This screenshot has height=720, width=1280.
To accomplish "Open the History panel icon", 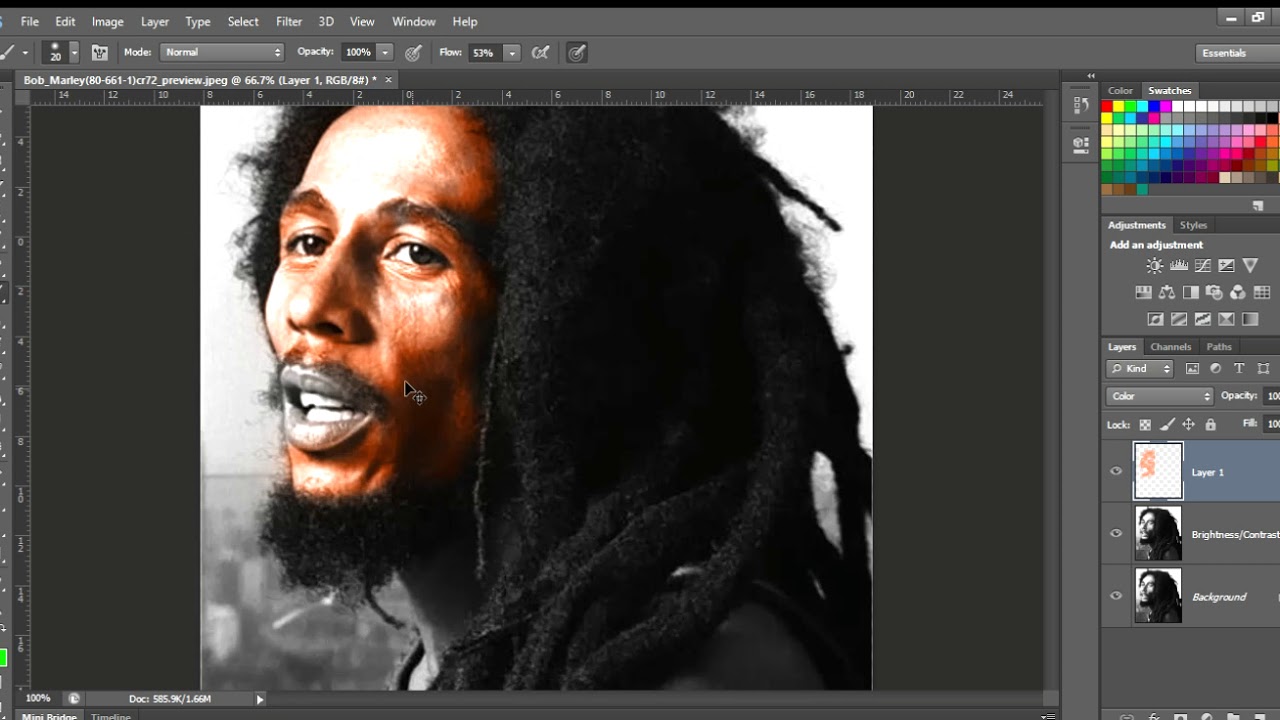I will point(1081,105).
